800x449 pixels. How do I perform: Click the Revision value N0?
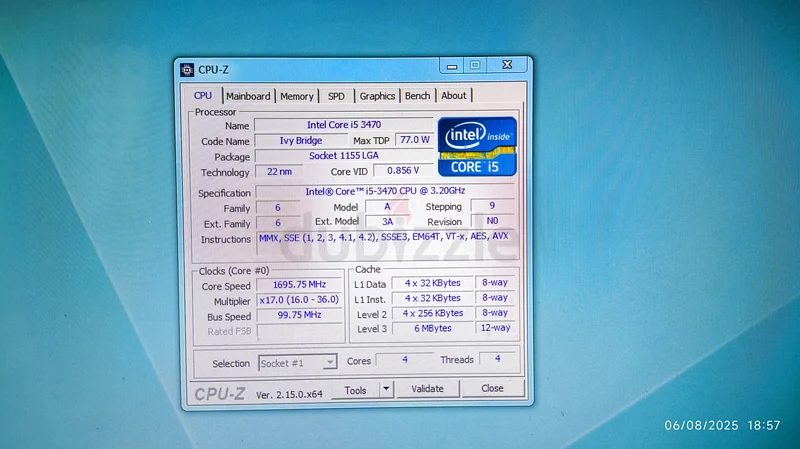(492, 220)
